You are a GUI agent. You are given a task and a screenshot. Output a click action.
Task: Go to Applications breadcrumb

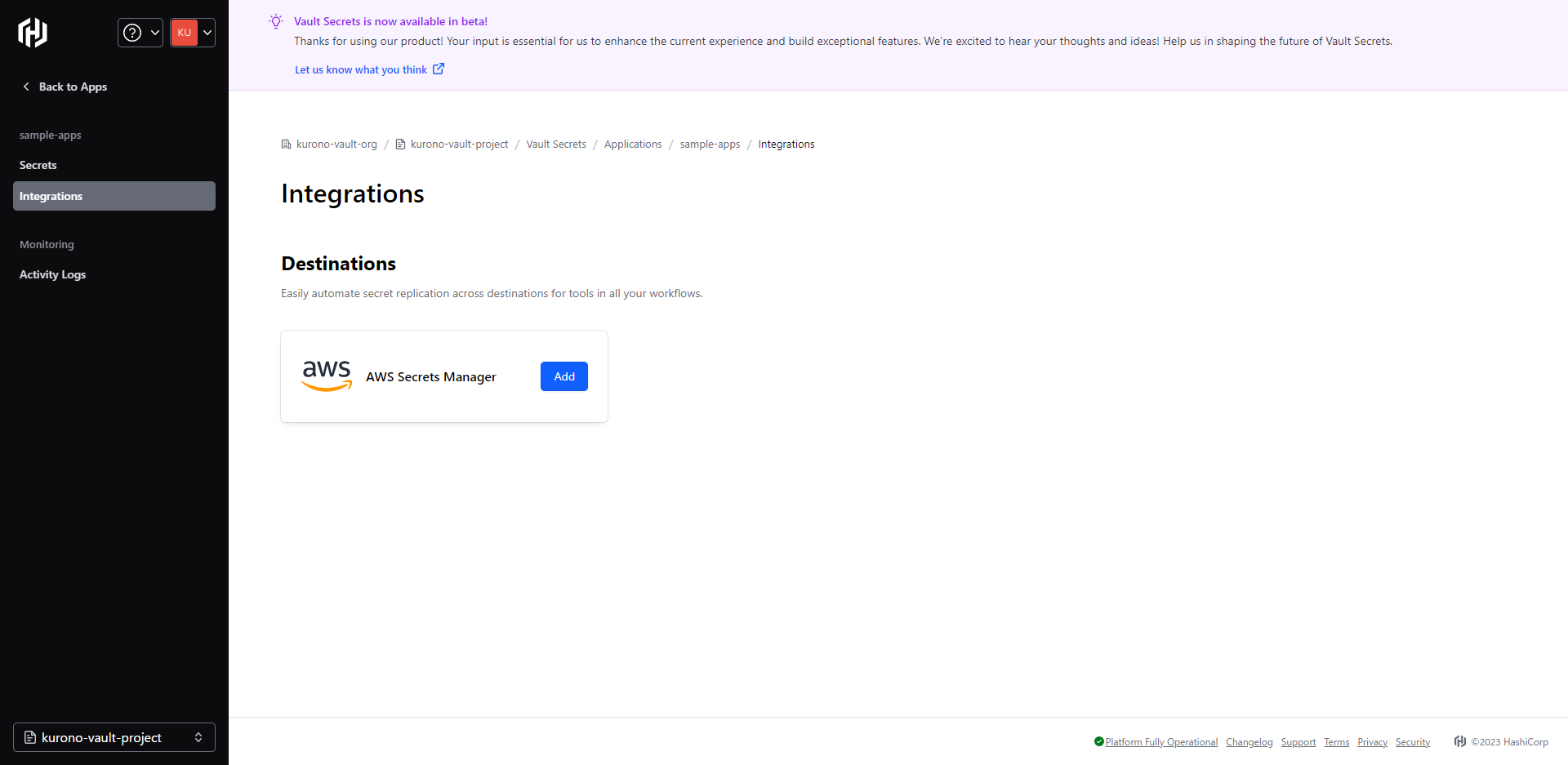[x=633, y=145]
